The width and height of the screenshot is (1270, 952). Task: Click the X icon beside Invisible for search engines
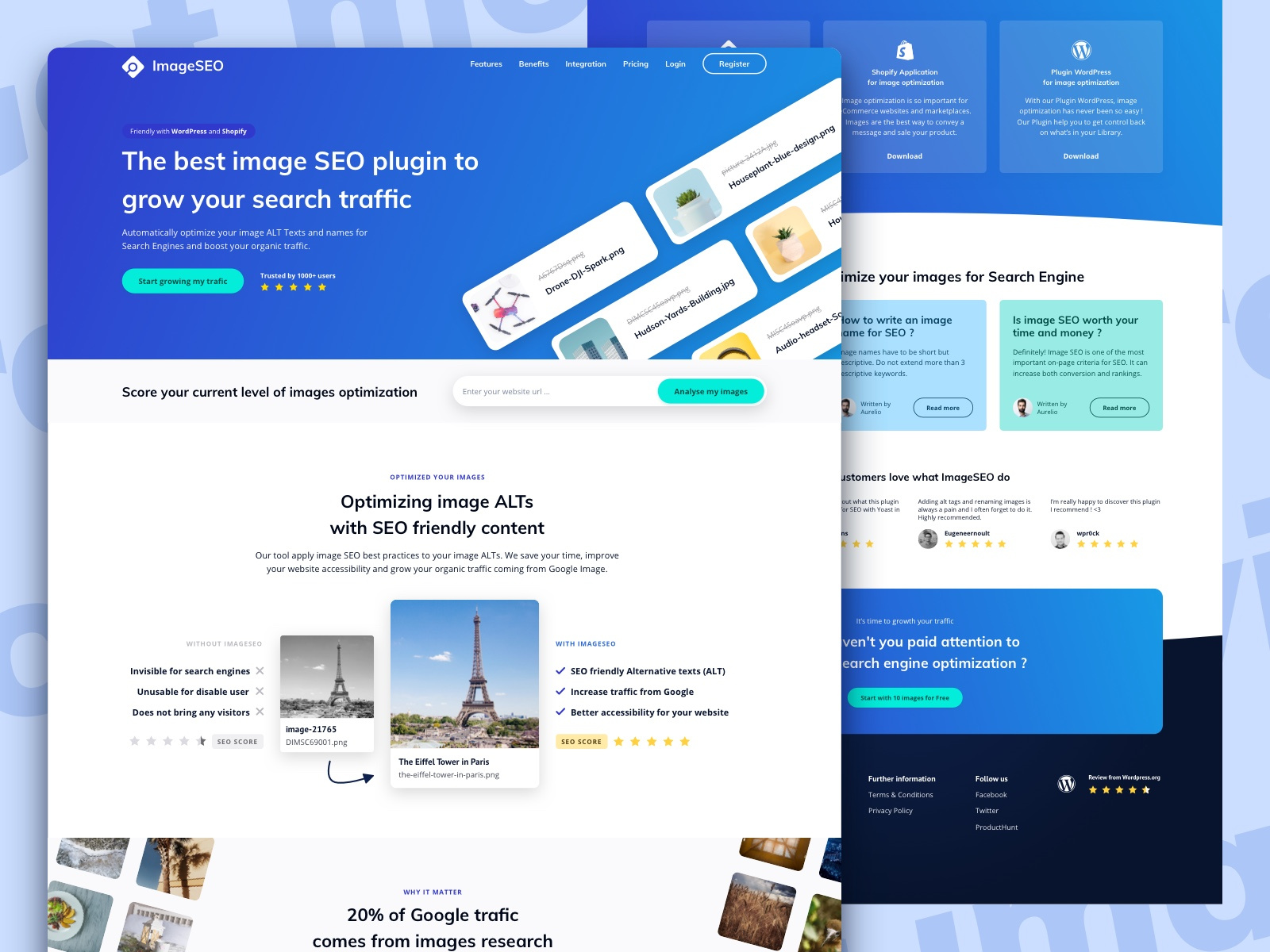click(260, 671)
